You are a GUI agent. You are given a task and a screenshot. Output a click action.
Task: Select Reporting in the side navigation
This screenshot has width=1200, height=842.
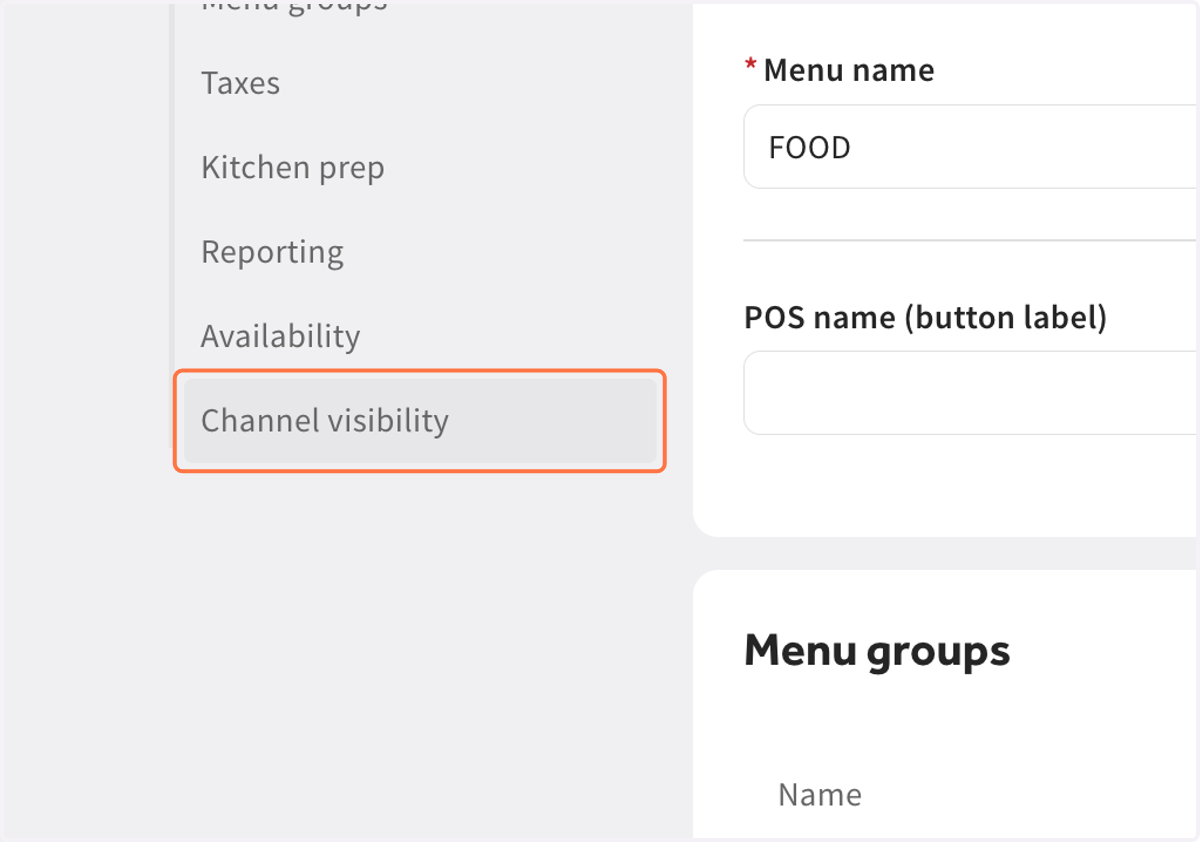coord(272,251)
